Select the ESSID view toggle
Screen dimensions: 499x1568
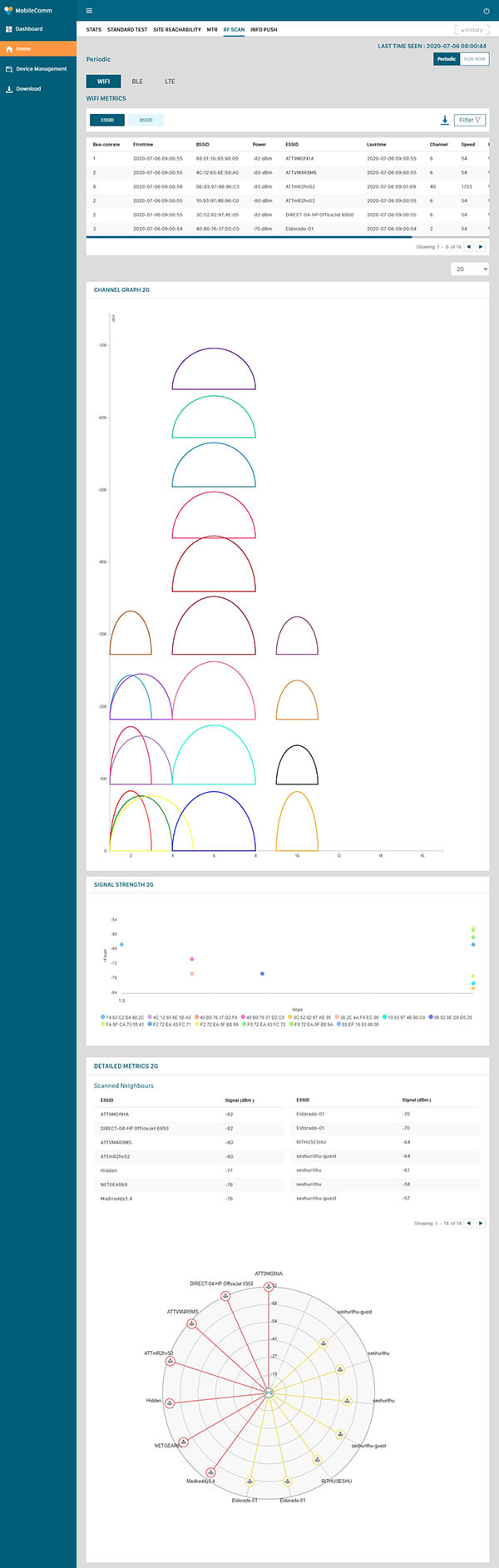pos(107,120)
